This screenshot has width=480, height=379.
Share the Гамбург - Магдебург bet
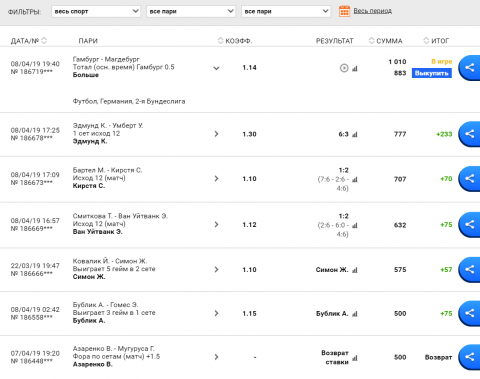pos(469,68)
